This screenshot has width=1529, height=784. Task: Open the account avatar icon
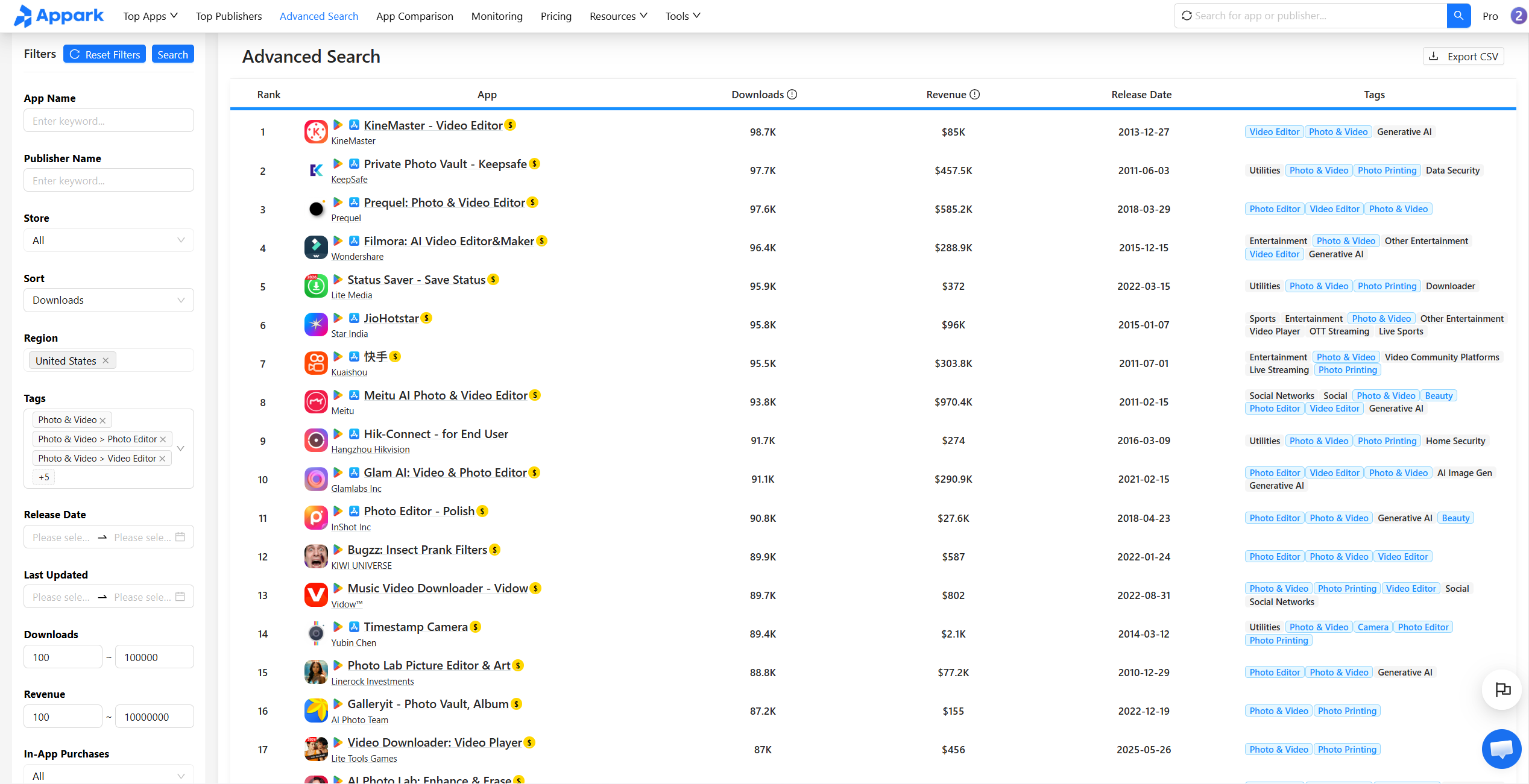tap(1518, 16)
